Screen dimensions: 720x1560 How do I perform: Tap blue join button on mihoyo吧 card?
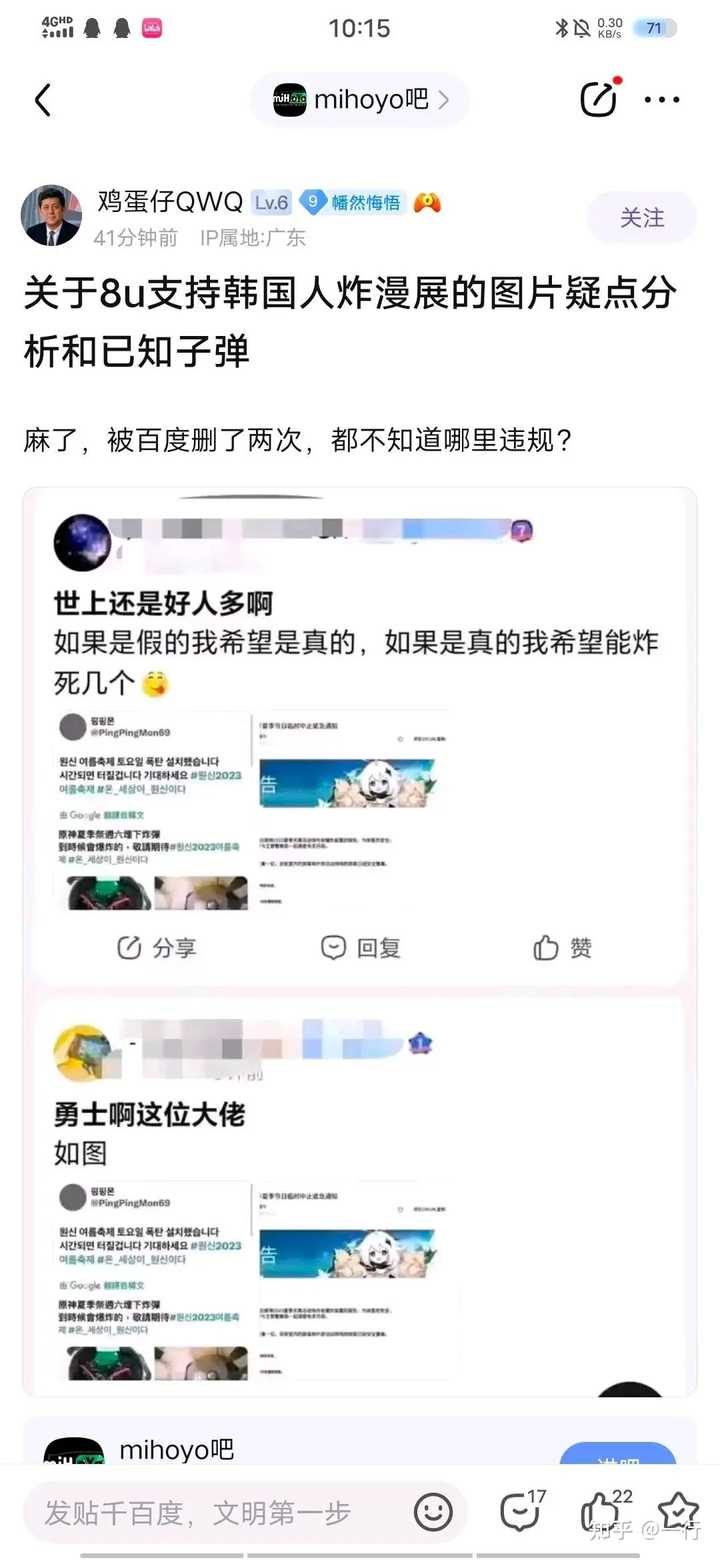click(x=618, y=1454)
